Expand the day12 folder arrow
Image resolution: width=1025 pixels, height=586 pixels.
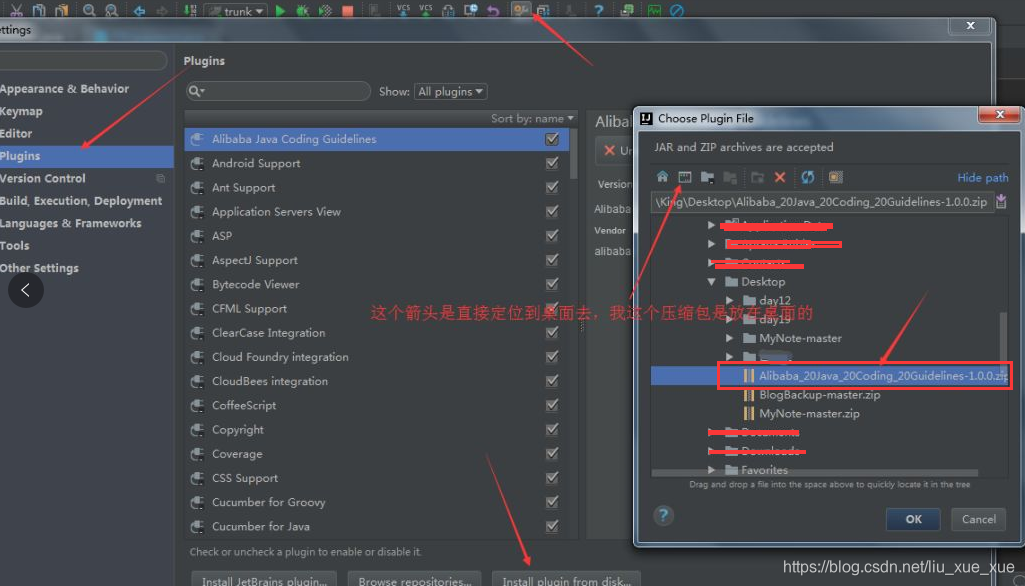[730, 300]
